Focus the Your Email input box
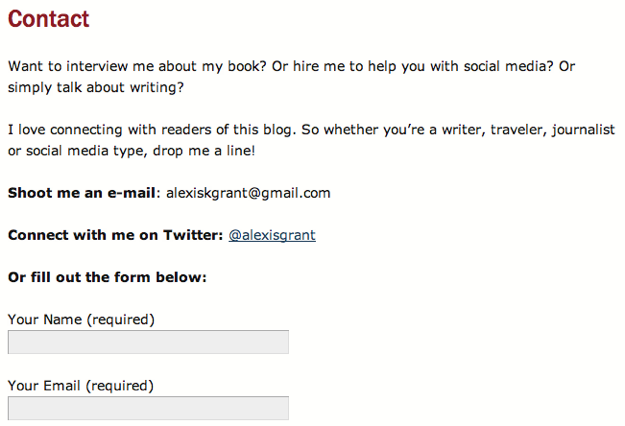The height and width of the screenshot is (426, 625). pos(148,408)
